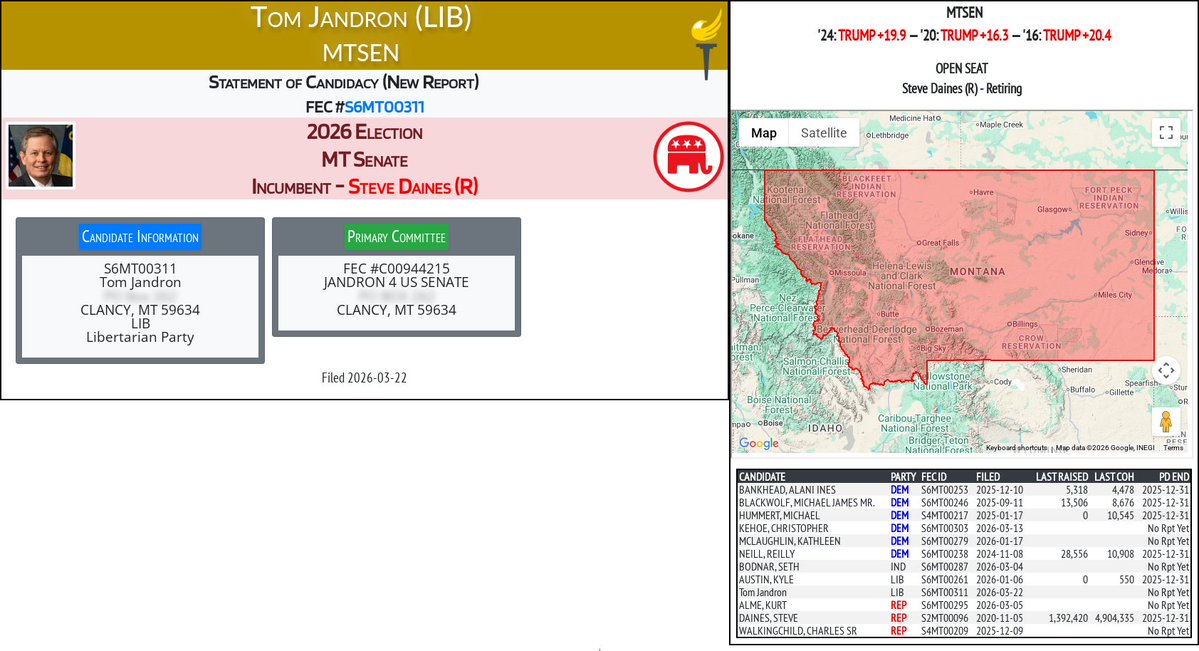Select NEILL, REILLY candidate row
The width and height of the screenshot is (1199, 651).
pos(963,554)
